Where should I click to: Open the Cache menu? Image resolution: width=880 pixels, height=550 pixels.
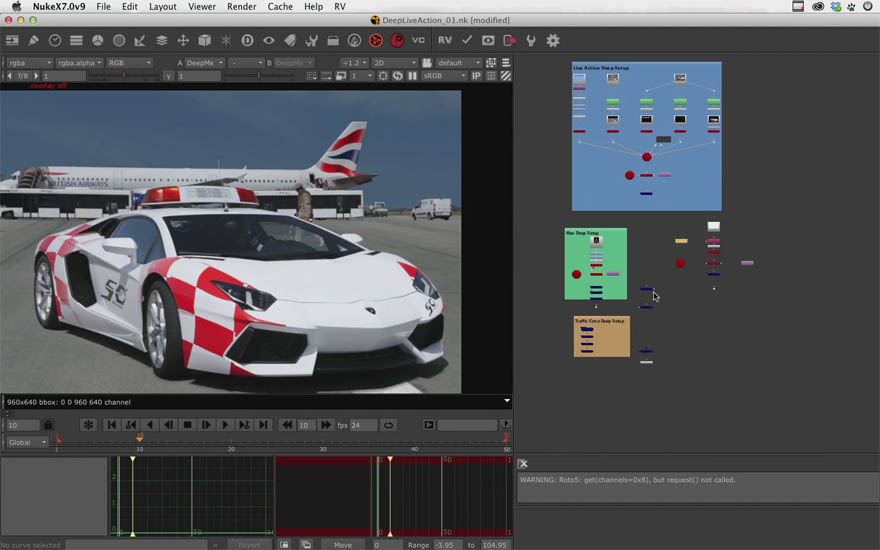click(280, 7)
